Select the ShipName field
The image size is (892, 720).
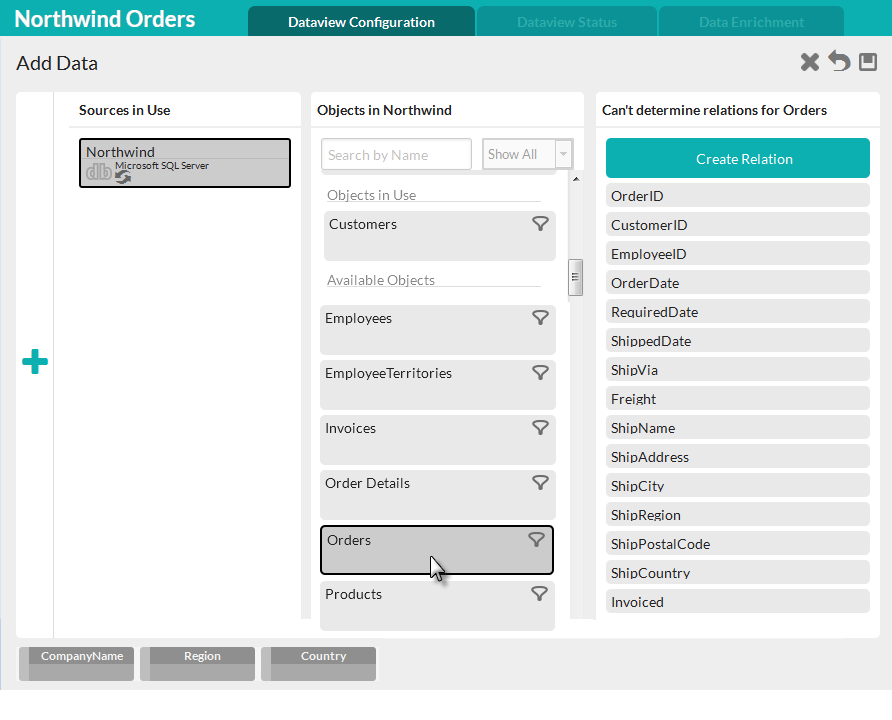coord(737,428)
